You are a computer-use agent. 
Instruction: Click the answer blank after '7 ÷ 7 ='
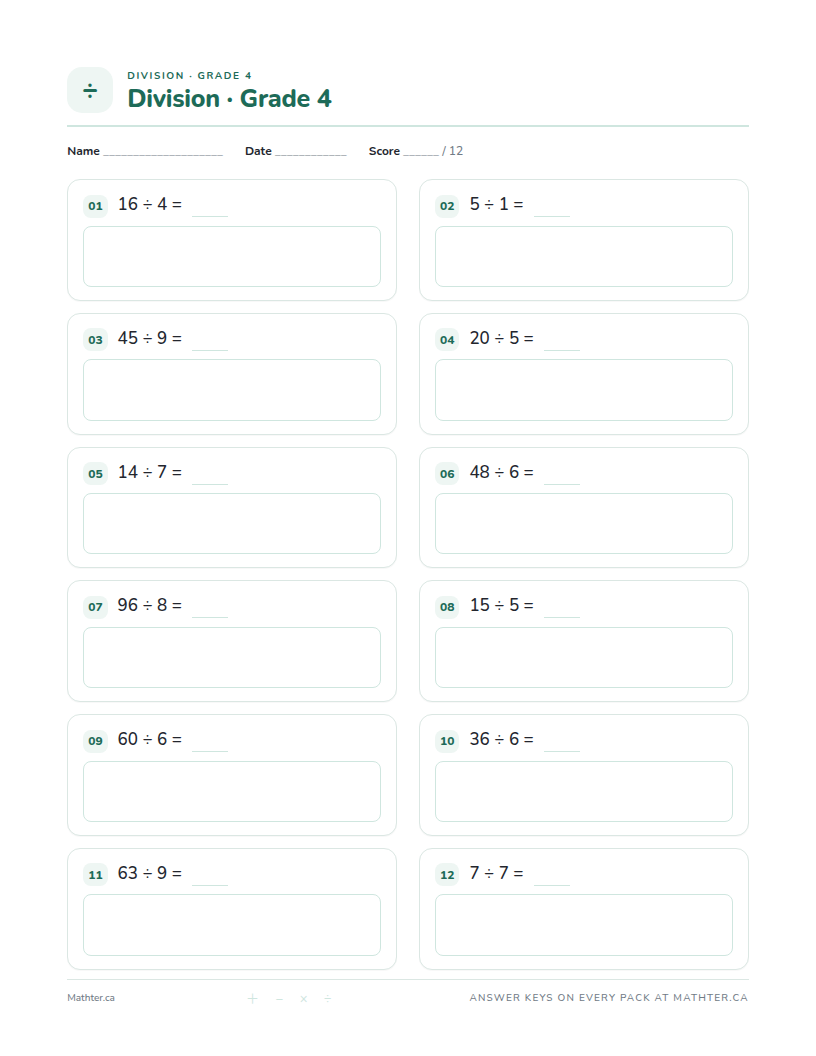(x=552, y=885)
